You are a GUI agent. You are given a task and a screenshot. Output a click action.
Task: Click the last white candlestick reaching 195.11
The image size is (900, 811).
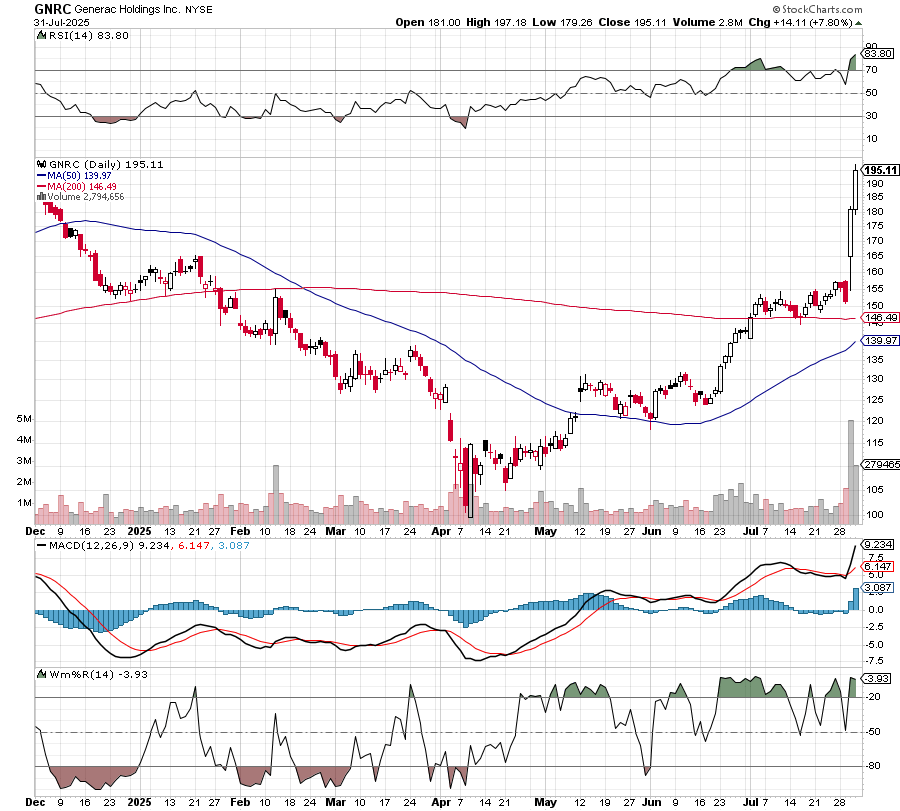coord(856,191)
